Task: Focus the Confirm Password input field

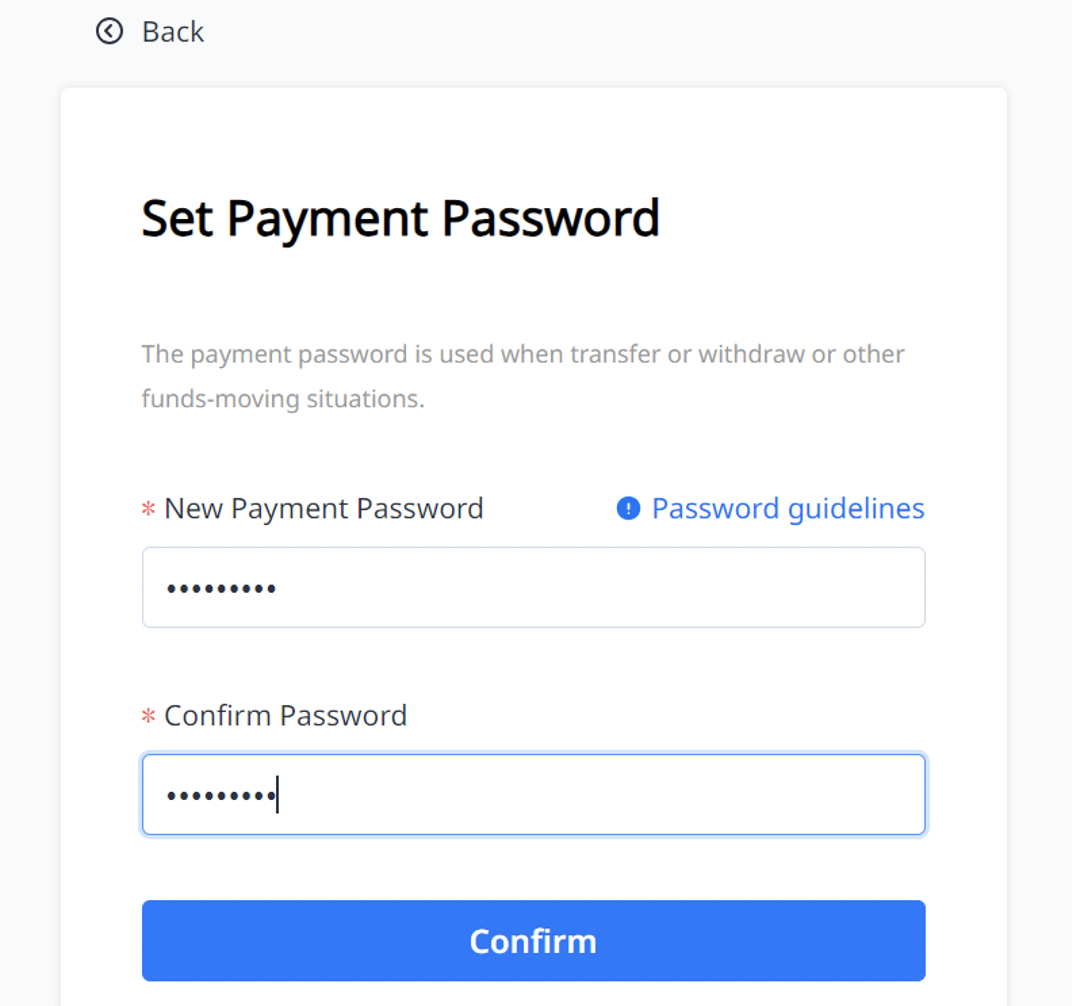Action: pyautogui.click(x=600, y=795)
